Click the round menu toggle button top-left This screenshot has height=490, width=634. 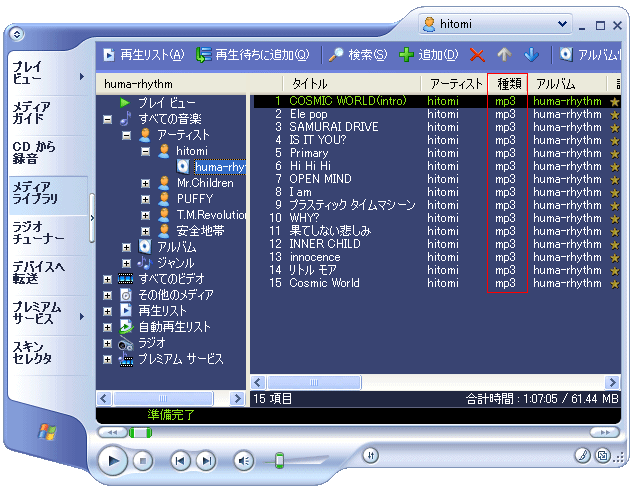click(17, 34)
